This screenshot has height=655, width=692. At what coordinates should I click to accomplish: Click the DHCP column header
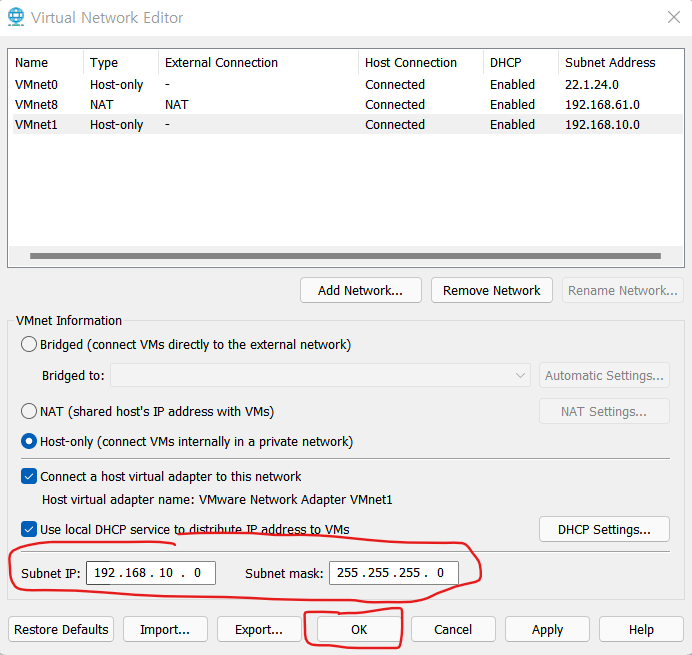click(x=521, y=63)
